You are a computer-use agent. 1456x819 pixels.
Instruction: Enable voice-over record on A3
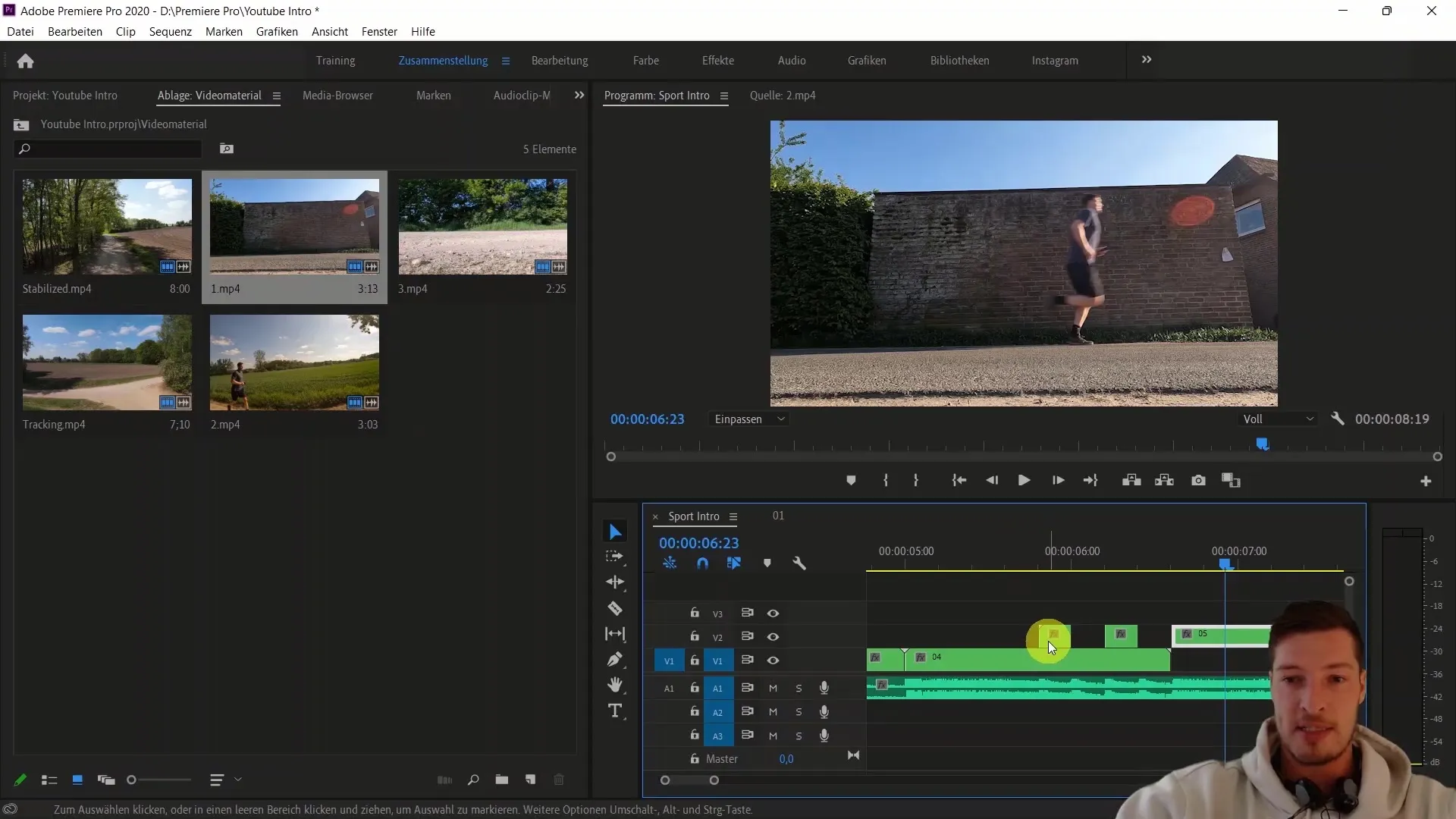[824, 736]
